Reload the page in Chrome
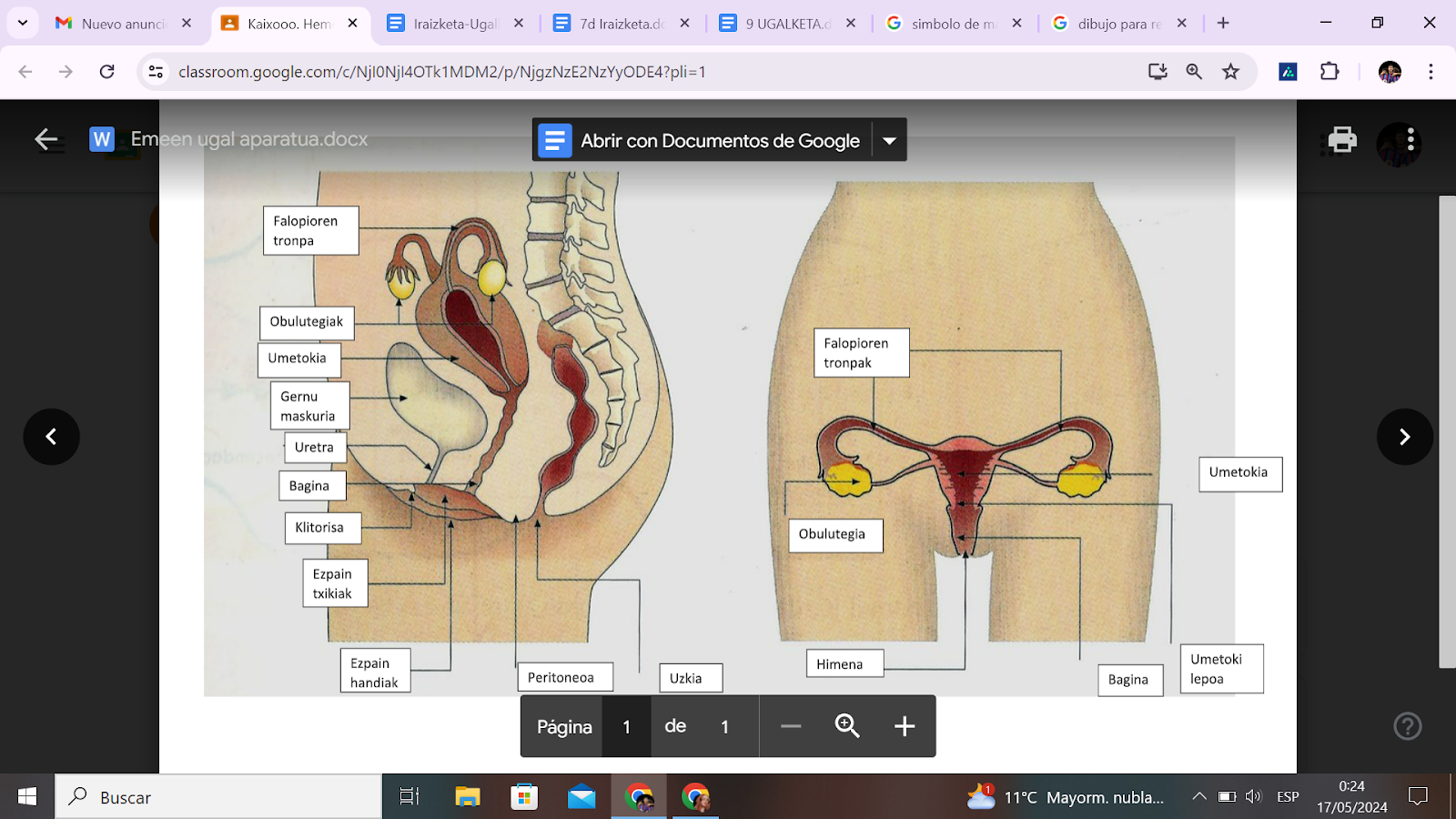The width and height of the screenshot is (1456, 819). (107, 72)
